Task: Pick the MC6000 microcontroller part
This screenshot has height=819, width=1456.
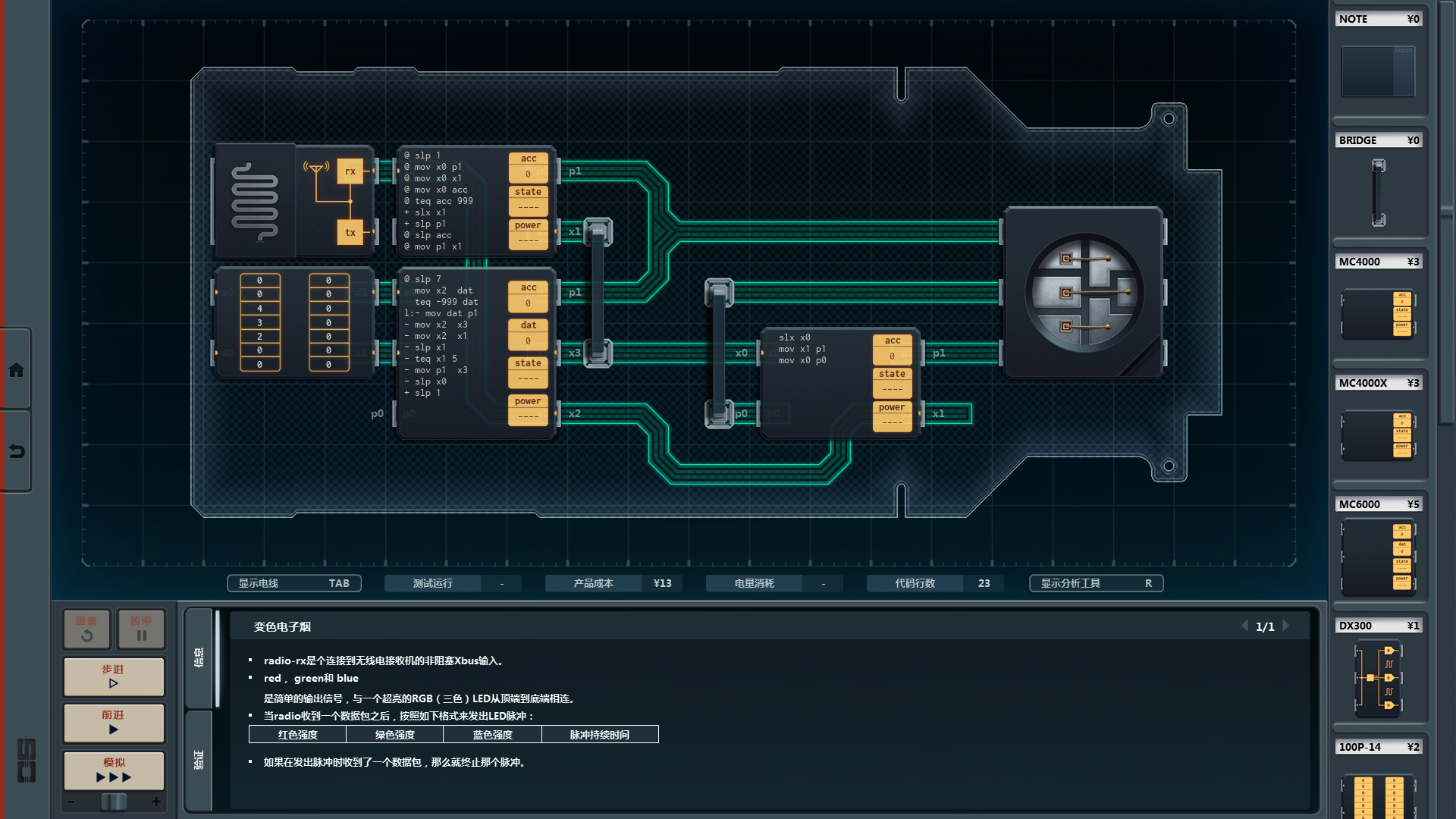Action: coord(1378,557)
